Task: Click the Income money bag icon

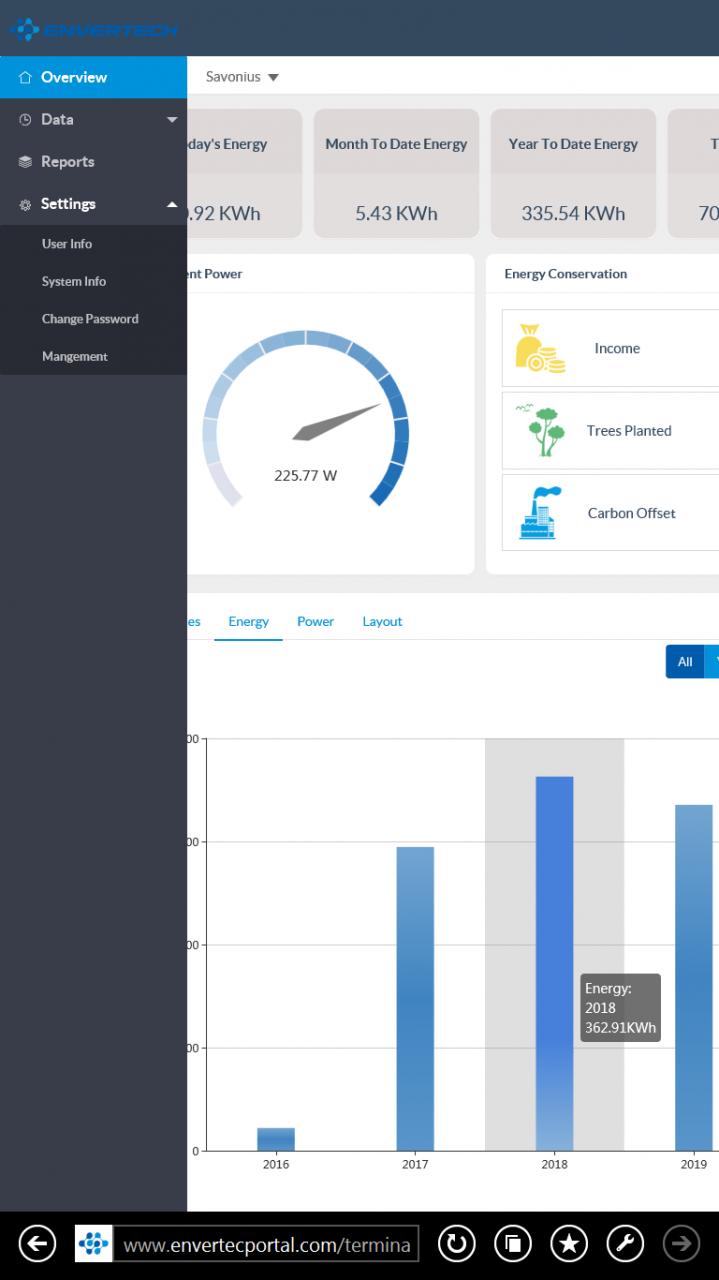Action: [540, 348]
